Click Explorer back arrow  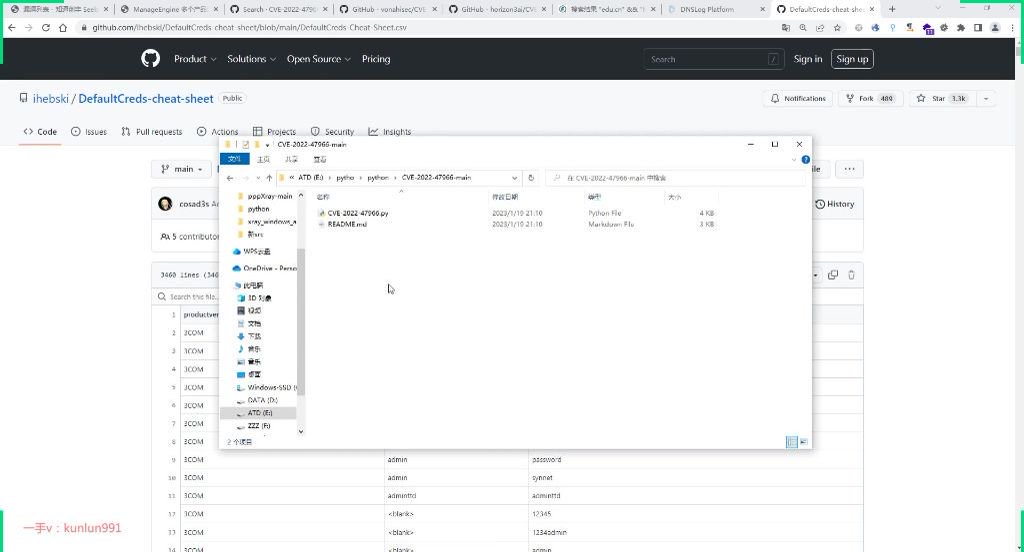230,178
